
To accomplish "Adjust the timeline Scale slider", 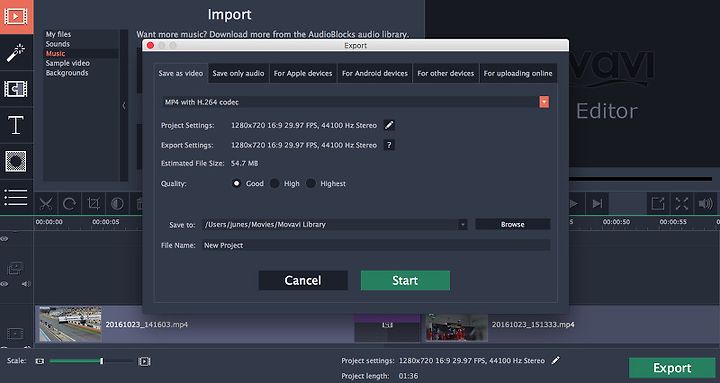I will [x=101, y=361].
